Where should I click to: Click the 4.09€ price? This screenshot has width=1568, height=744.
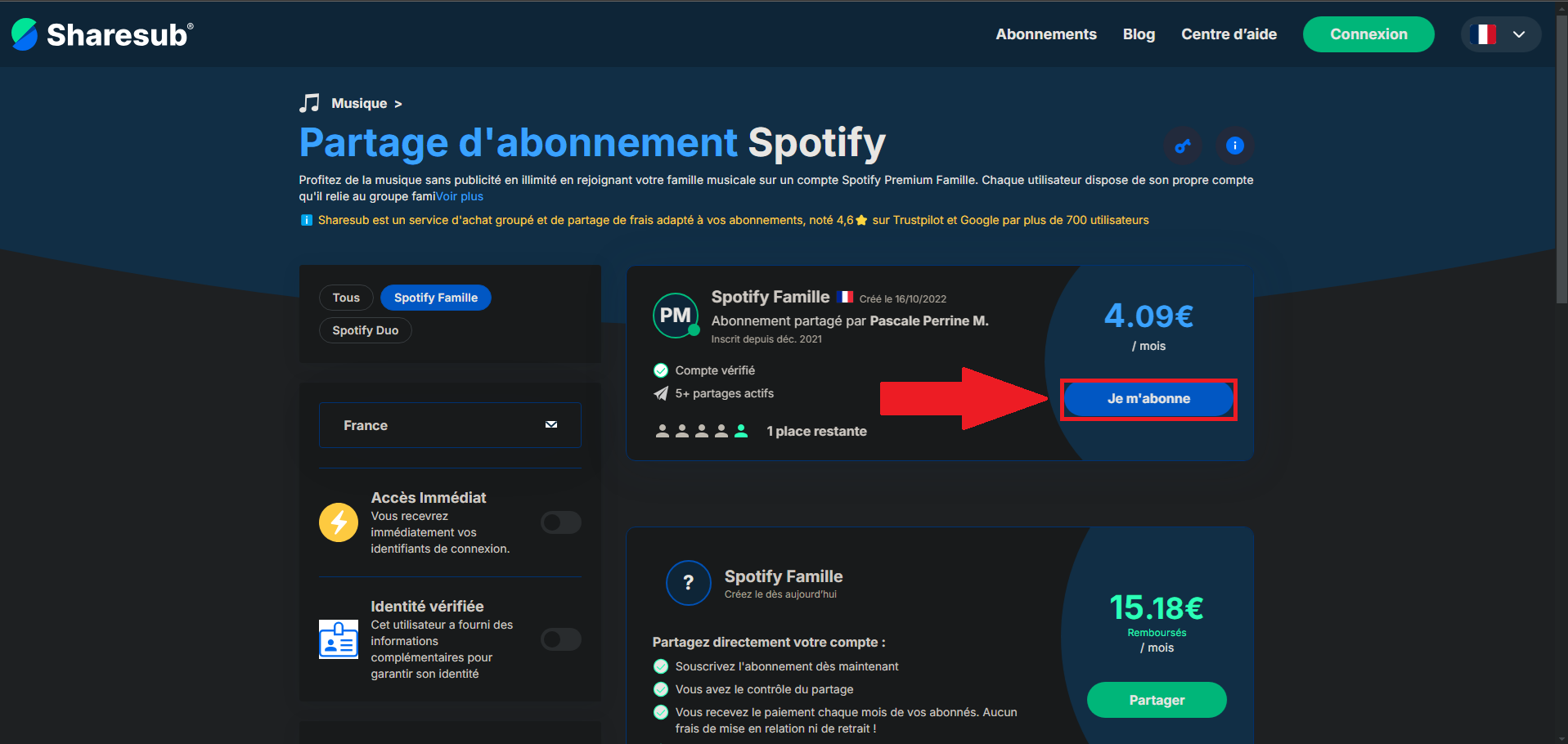1148,316
